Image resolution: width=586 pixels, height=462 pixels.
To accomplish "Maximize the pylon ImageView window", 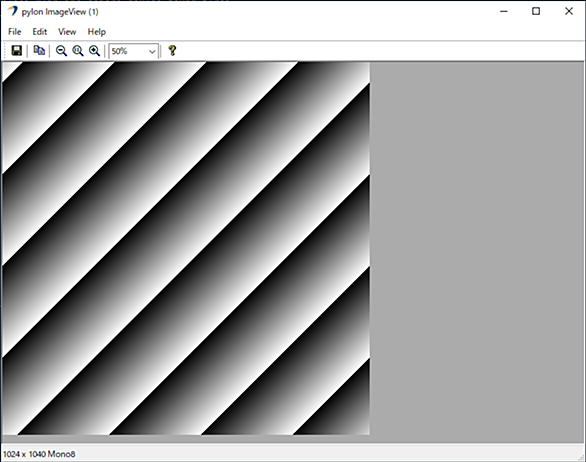I will pyautogui.click(x=536, y=11).
